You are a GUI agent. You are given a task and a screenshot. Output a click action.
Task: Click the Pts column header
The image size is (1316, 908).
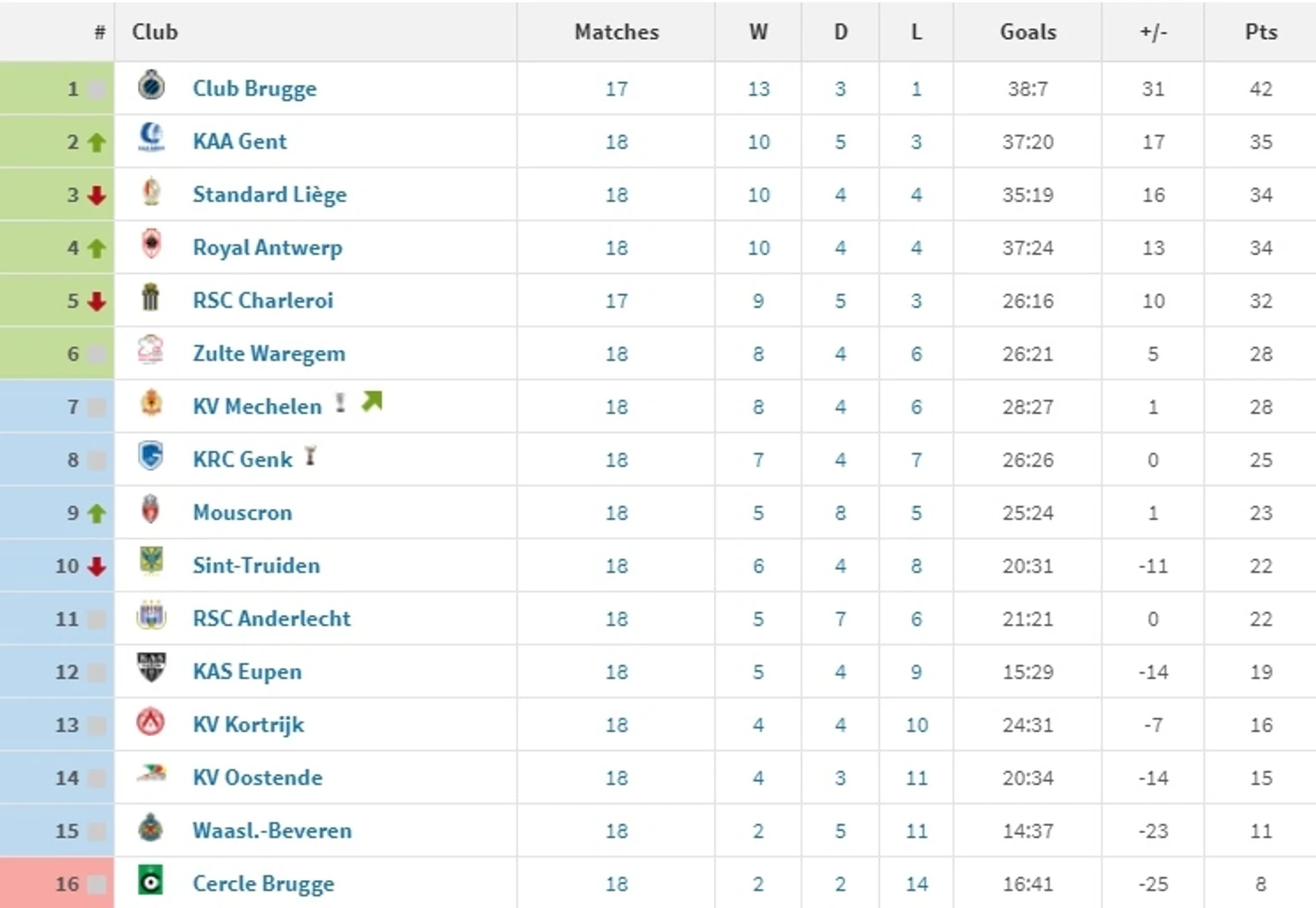pyautogui.click(x=1260, y=32)
